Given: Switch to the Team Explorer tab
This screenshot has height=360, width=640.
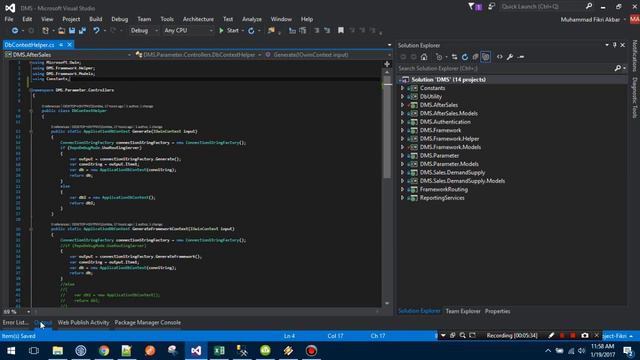Looking at the screenshot, I should (463, 311).
